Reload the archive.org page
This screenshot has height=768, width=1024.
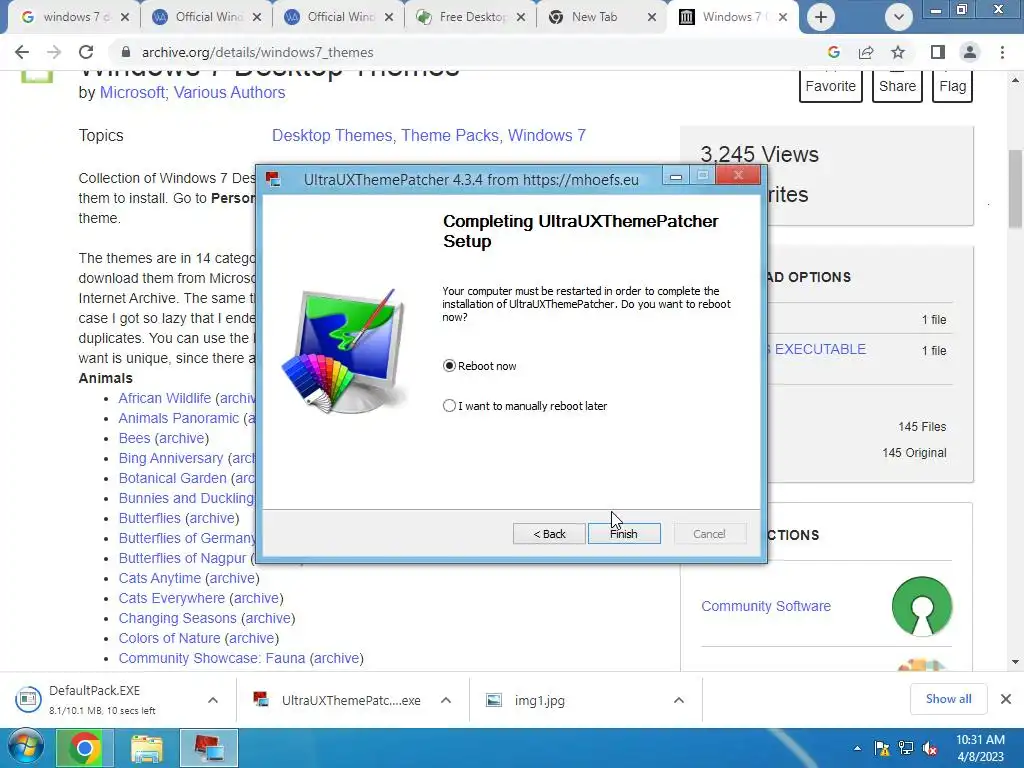86,52
